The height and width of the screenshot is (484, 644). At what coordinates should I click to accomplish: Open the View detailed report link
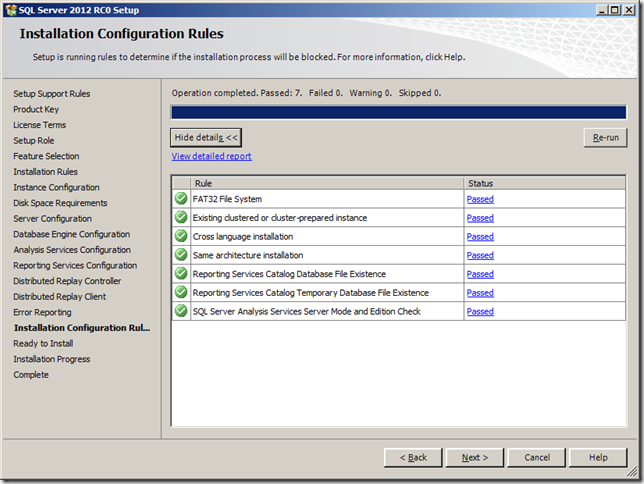click(211, 156)
